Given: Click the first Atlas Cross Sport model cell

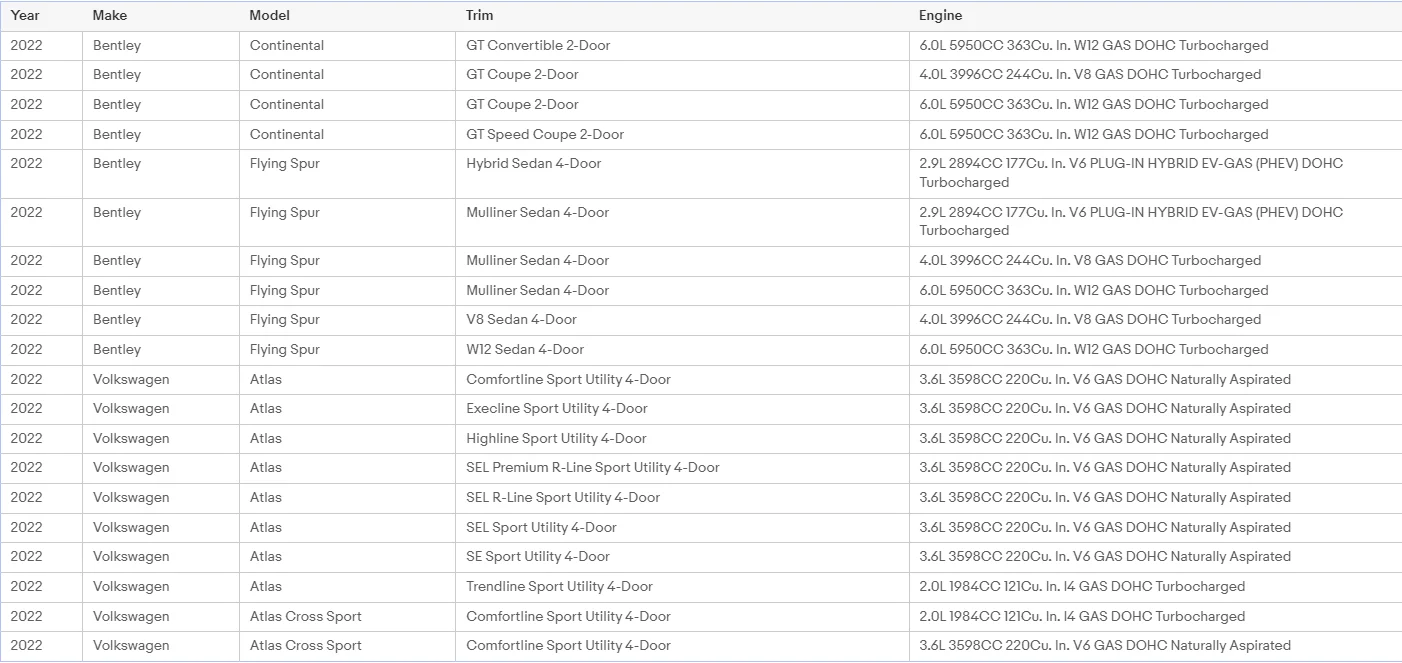Looking at the screenshot, I should click(347, 617).
